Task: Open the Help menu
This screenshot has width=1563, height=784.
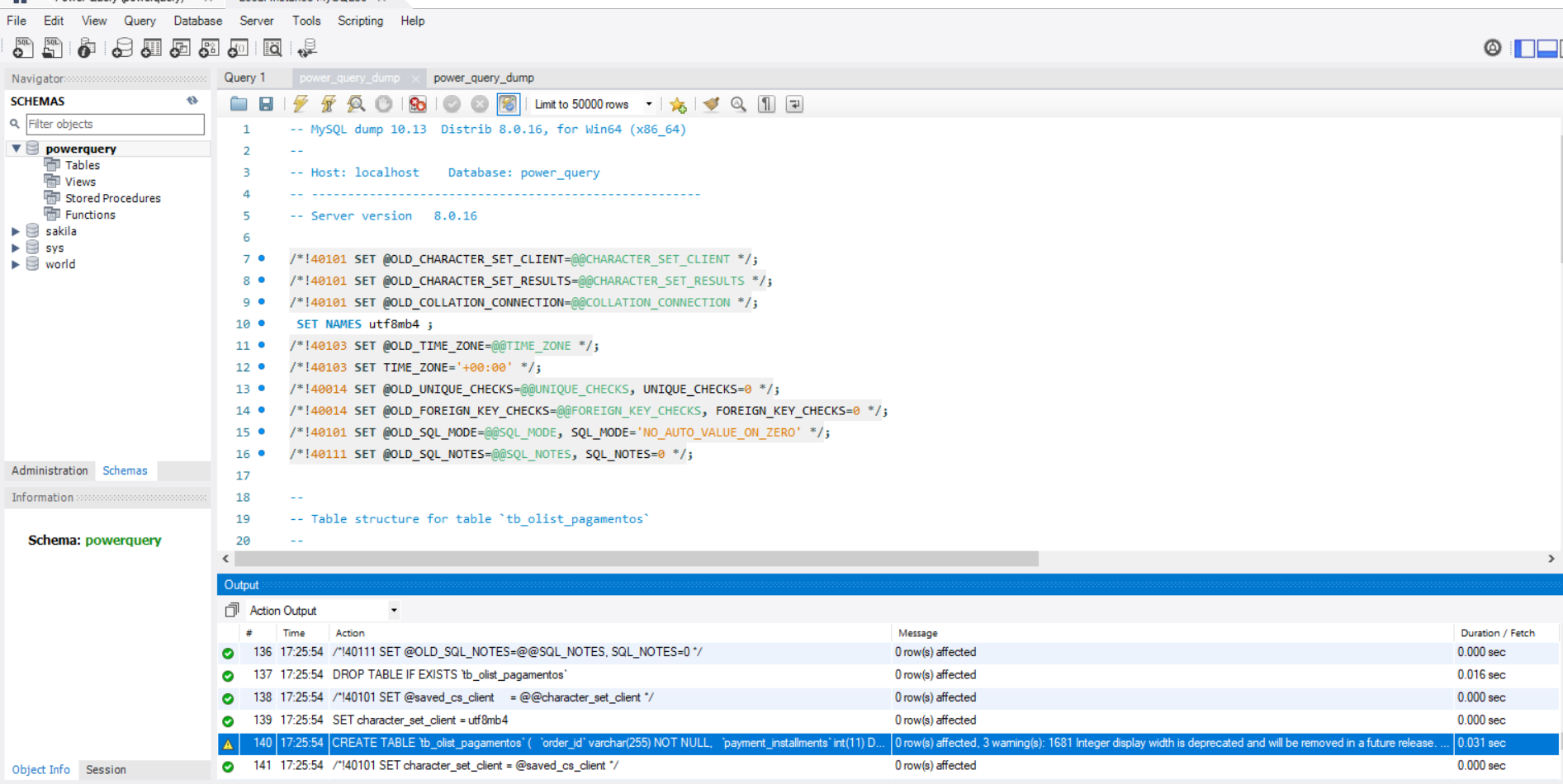Action: pos(413,21)
